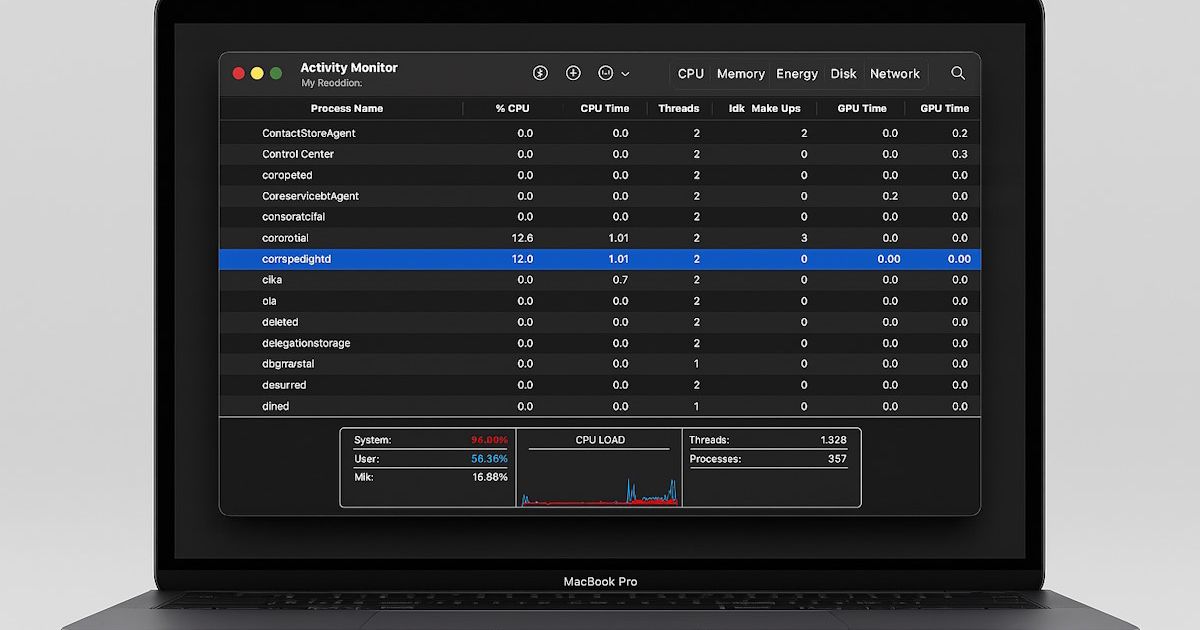Click the circled plus toolbar icon
The image size is (1200, 630).
(x=573, y=73)
